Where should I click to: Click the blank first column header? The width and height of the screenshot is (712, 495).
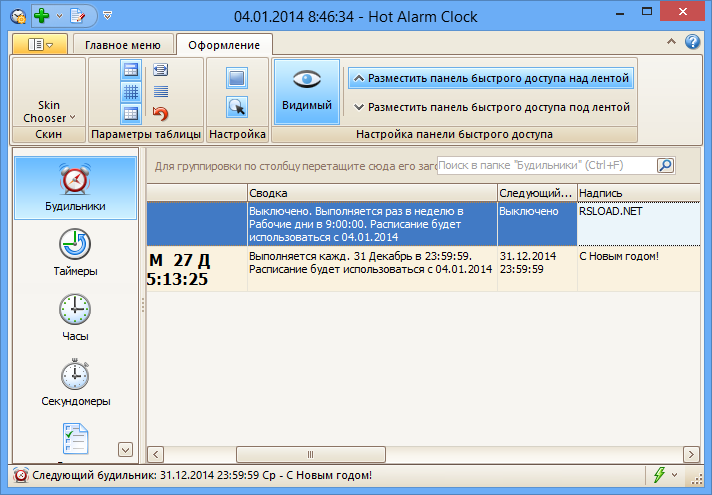click(x=197, y=193)
